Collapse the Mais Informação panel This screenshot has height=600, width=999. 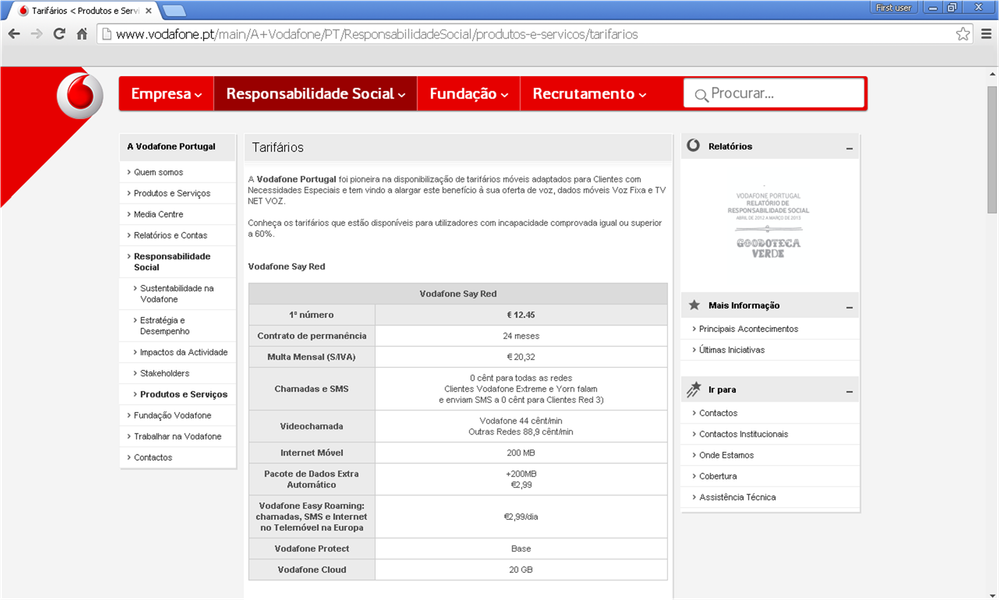coord(849,306)
